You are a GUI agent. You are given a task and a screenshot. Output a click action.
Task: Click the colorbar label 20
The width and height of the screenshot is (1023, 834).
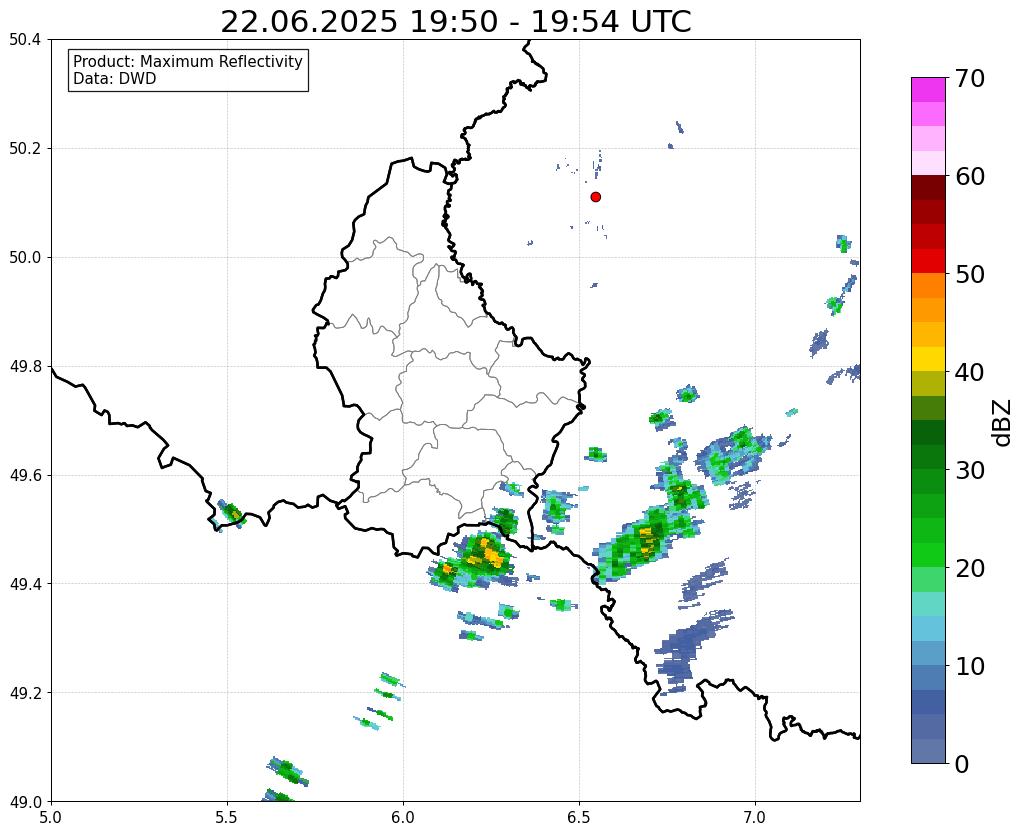[x=970, y=568]
